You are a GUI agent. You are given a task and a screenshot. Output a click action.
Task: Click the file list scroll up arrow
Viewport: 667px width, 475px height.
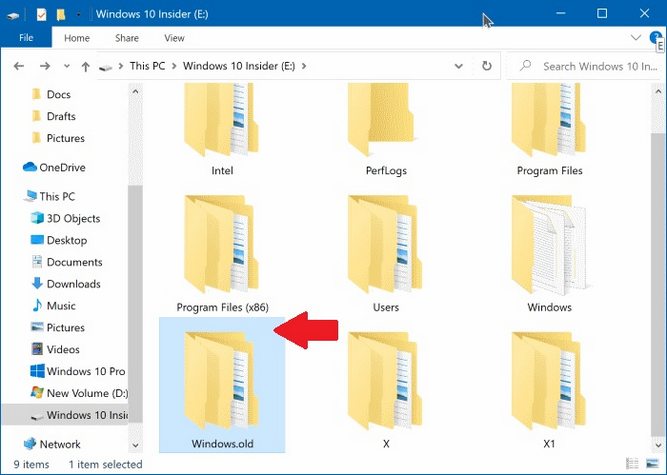658,91
